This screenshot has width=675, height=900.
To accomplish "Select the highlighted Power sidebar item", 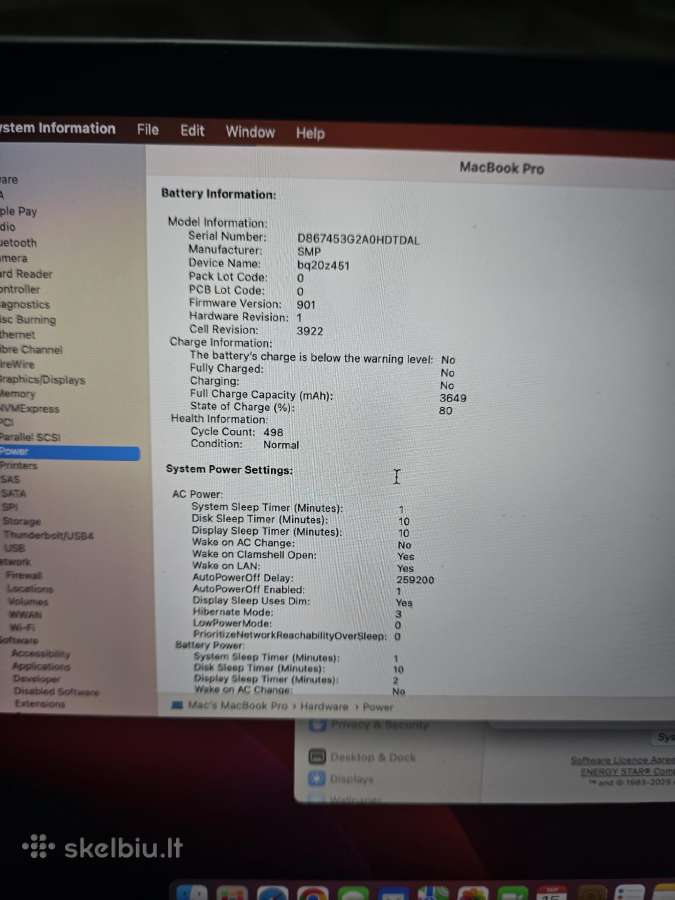I will [x=69, y=452].
